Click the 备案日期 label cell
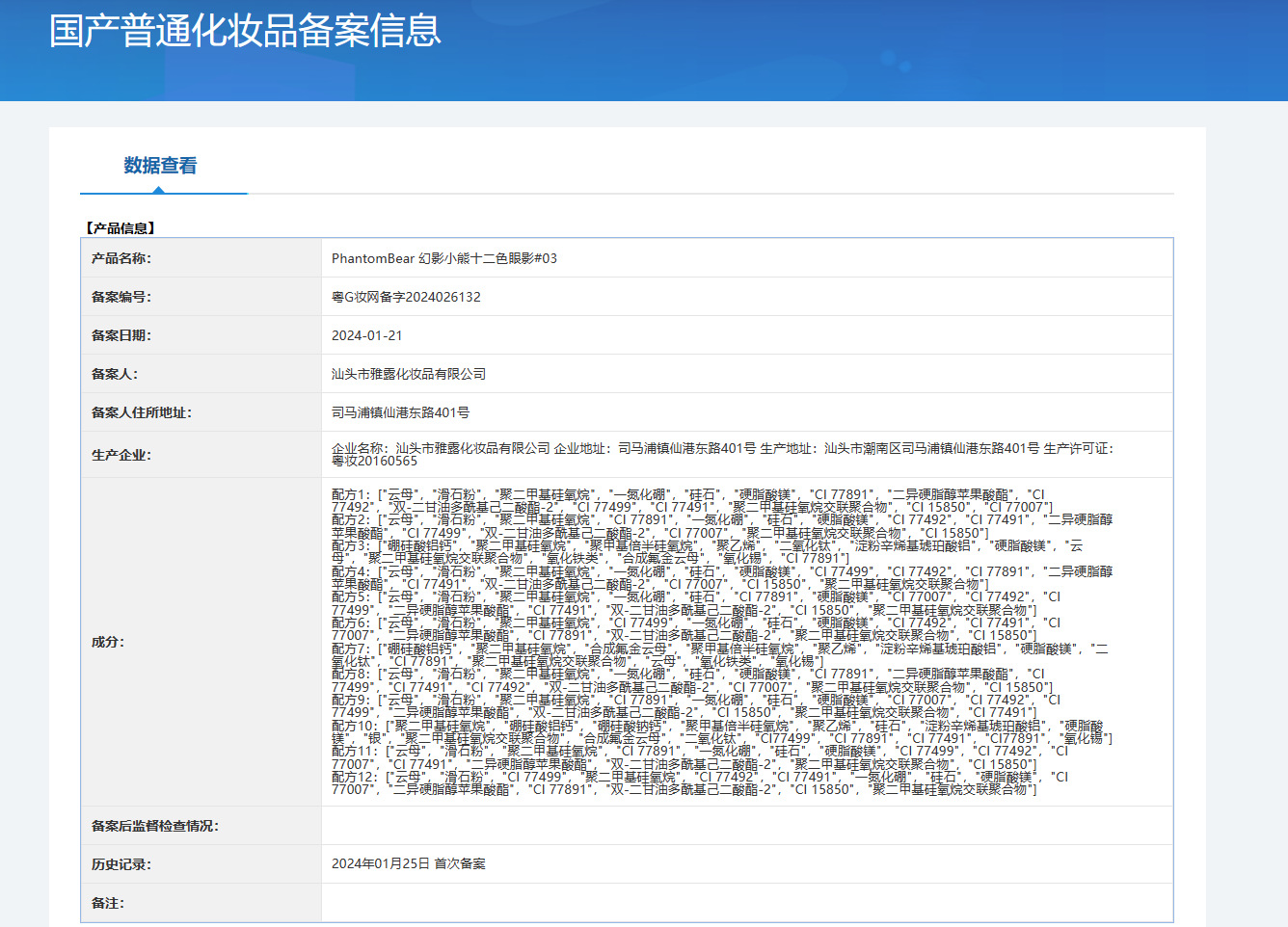 point(201,335)
